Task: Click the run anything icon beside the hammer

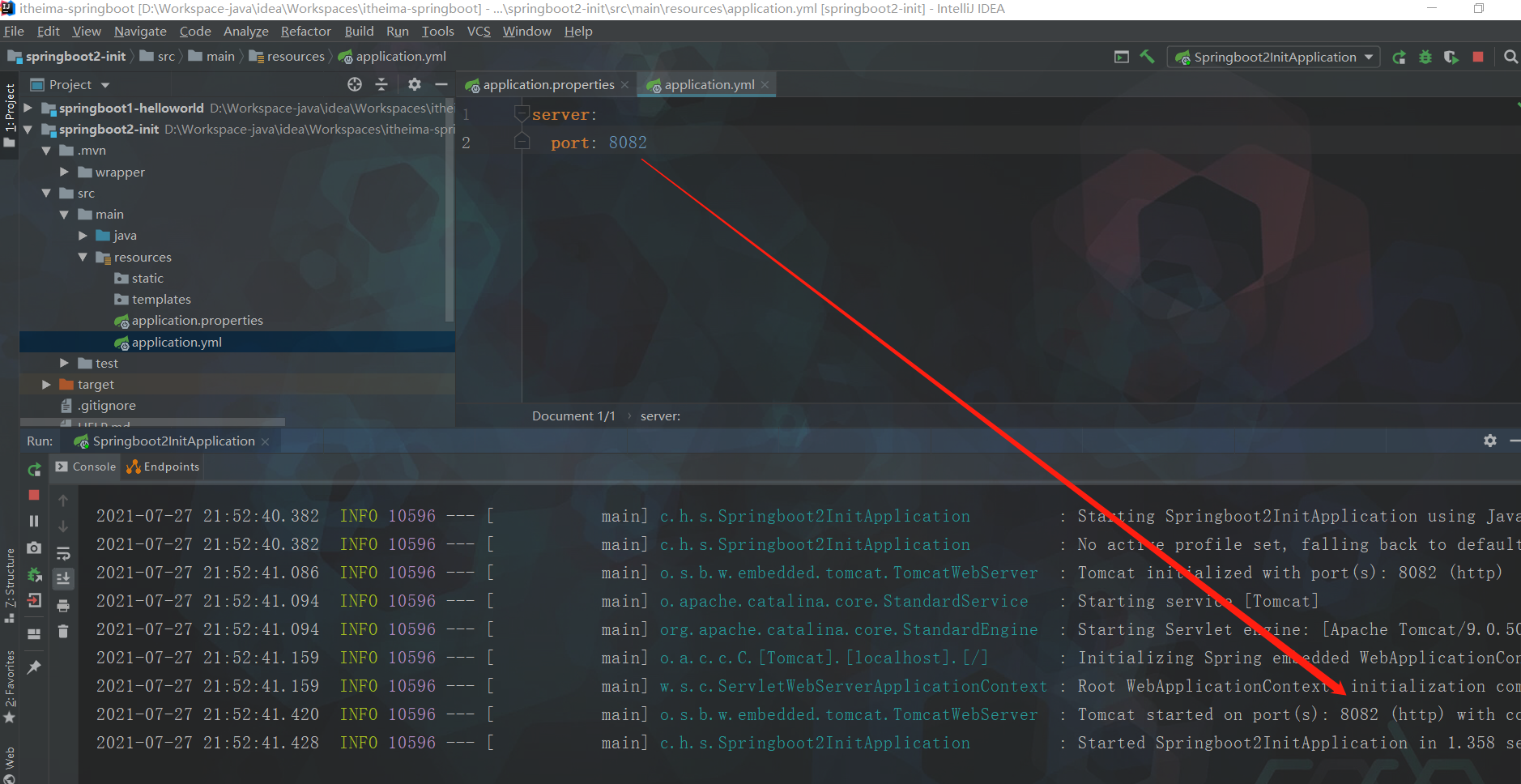Action: point(1122,57)
